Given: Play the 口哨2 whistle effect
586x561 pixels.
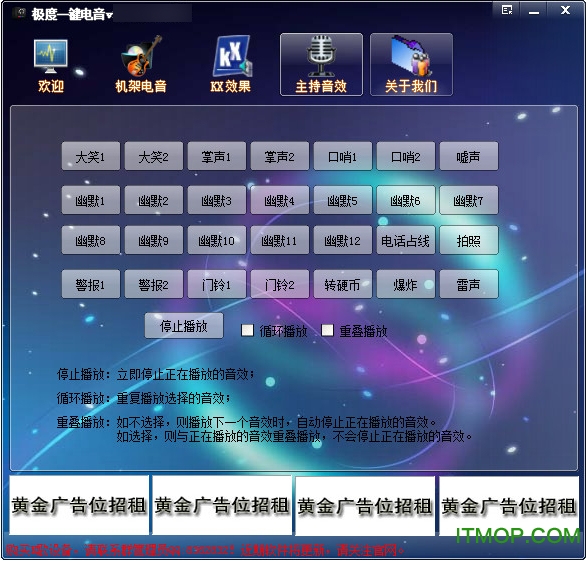Looking at the screenshot, I should click(405, 156).
